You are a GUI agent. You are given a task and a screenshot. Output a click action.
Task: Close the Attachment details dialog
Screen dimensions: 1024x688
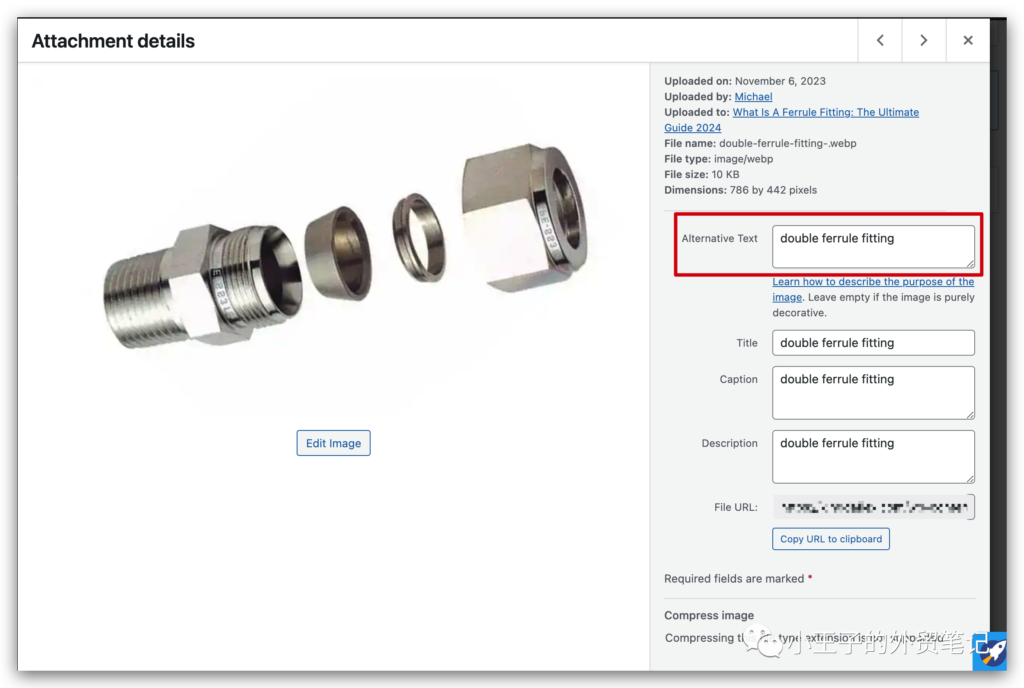coord(967,41)
